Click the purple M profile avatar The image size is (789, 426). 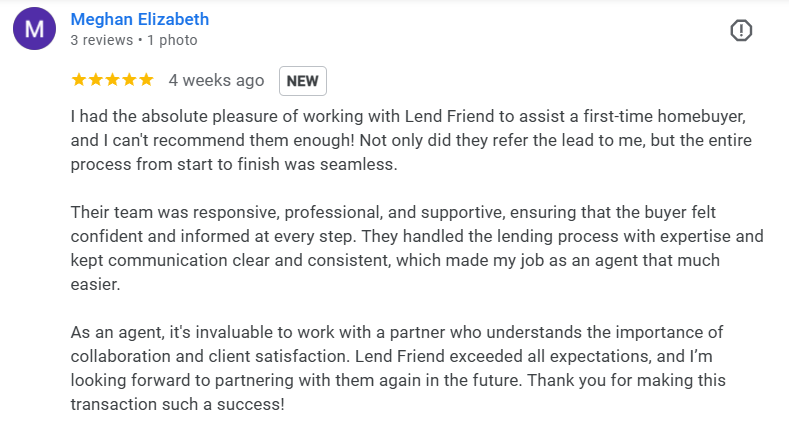point(34,29)
